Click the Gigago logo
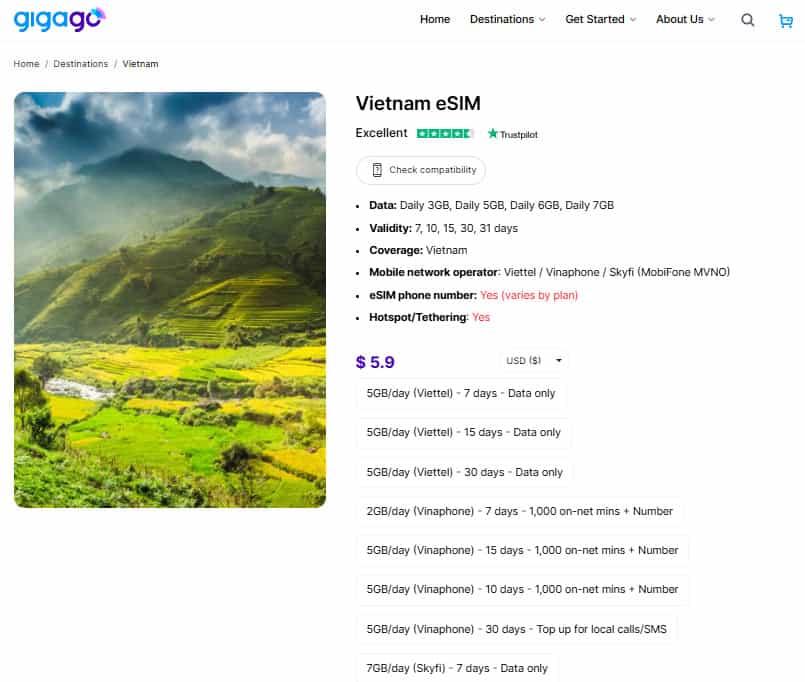Screen dimensions: 805x682 [59, 19]
